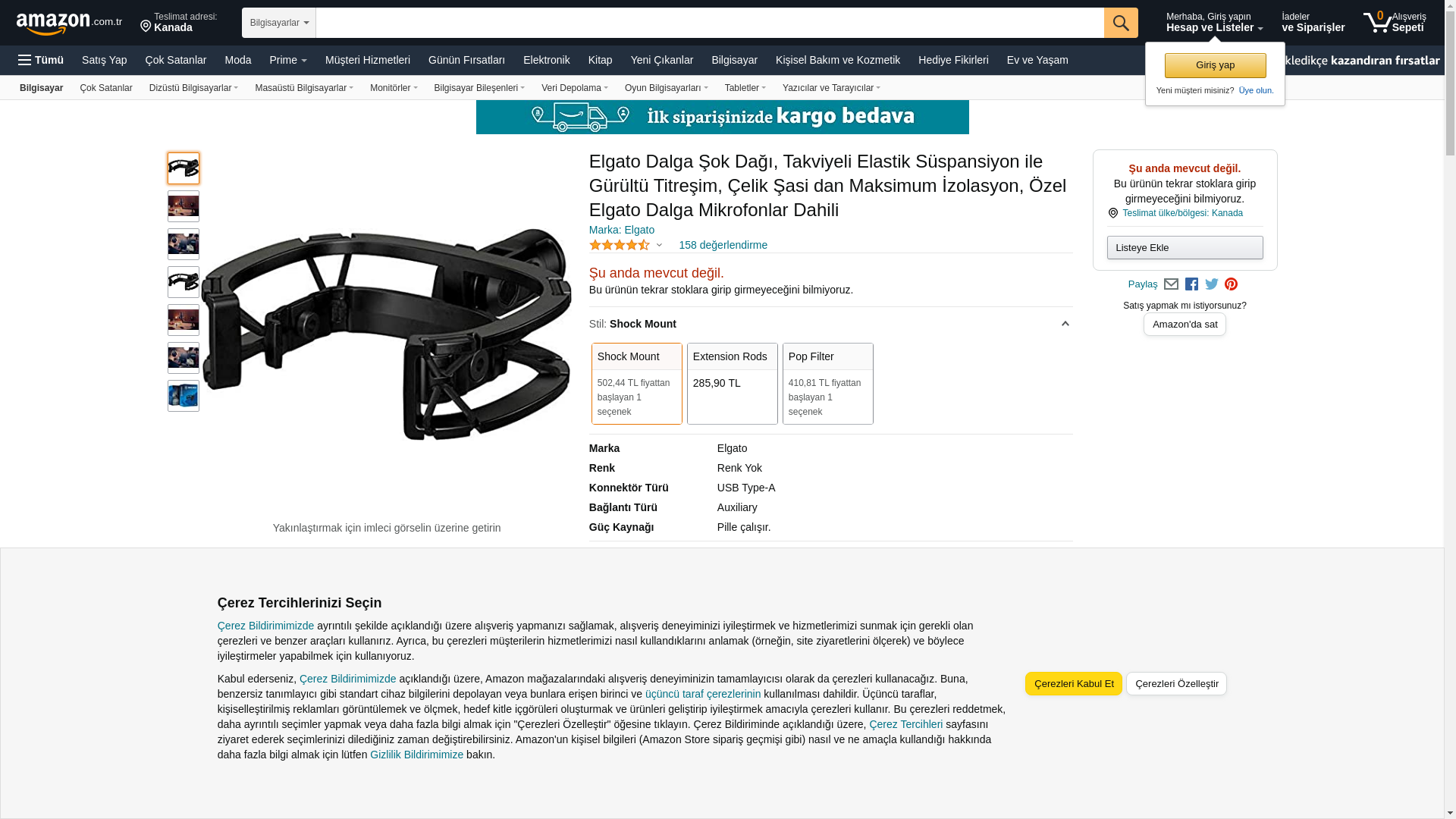This screenshot has width=1456, height=819.
Task: Share product on Pinterest icon
Action: (x=1231, y=284)
